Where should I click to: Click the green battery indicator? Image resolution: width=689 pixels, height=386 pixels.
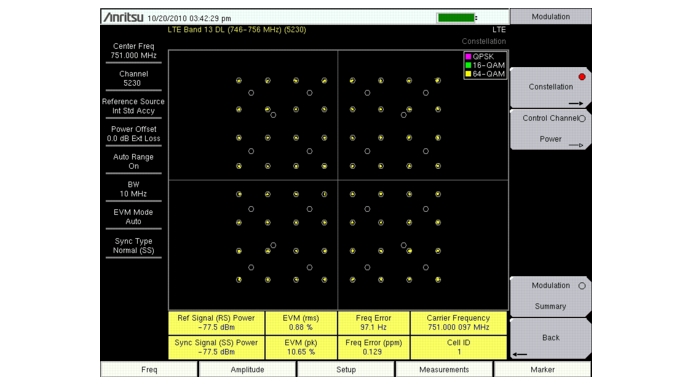click(456, 18)
